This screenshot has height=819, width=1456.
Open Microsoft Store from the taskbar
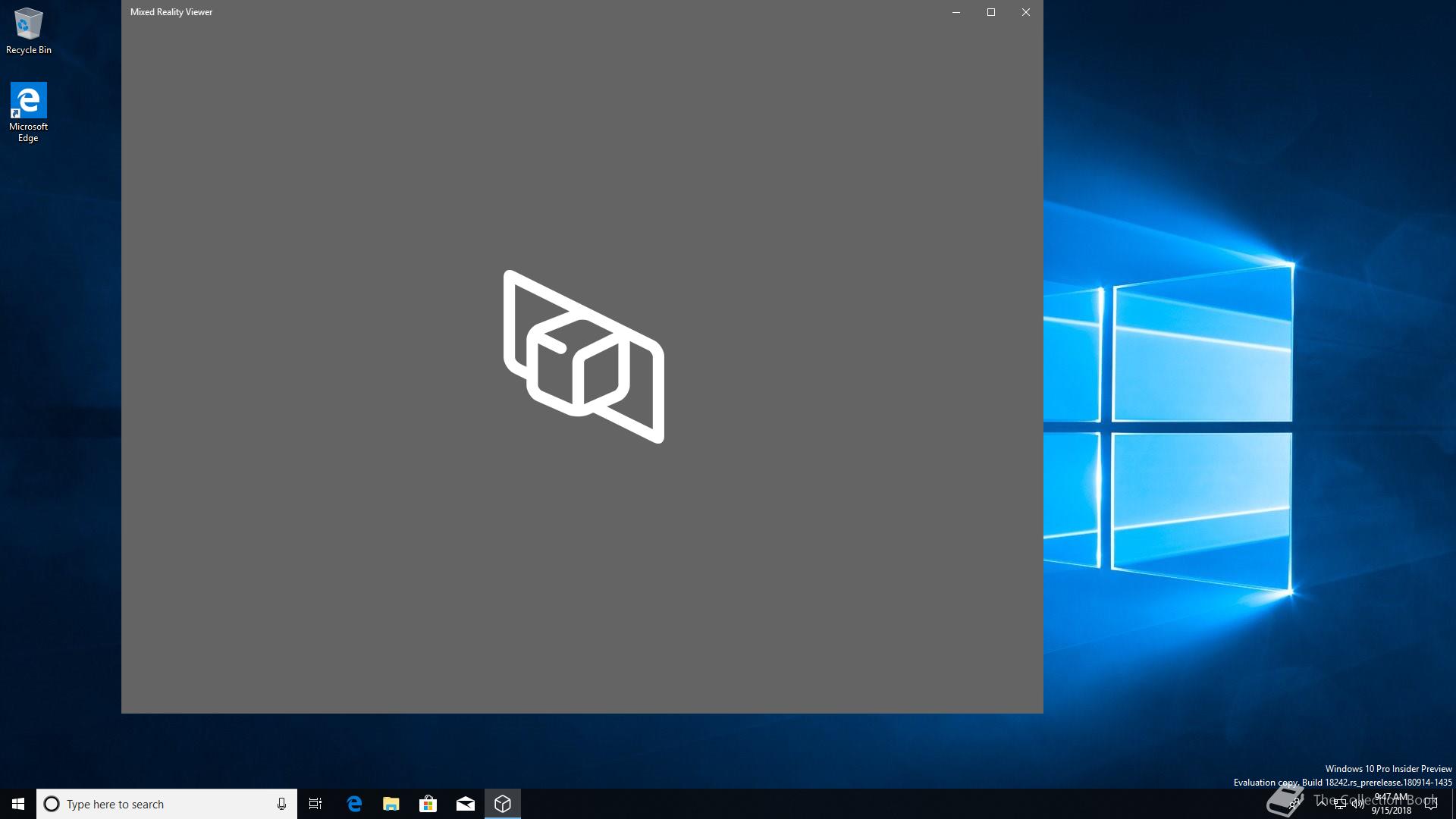coord(428,804)
